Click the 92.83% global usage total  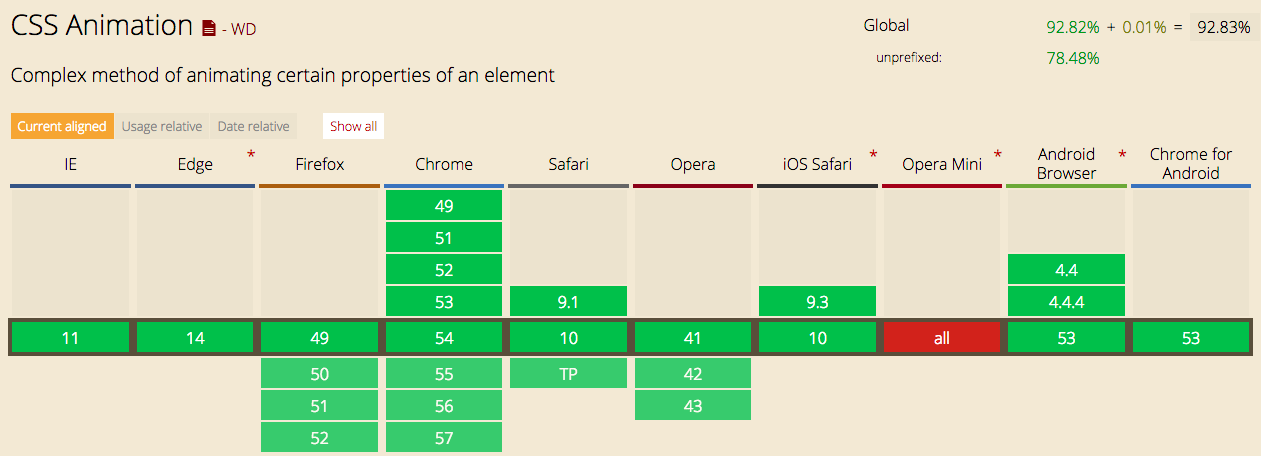pyautogui.click(x=1224, y=27)
